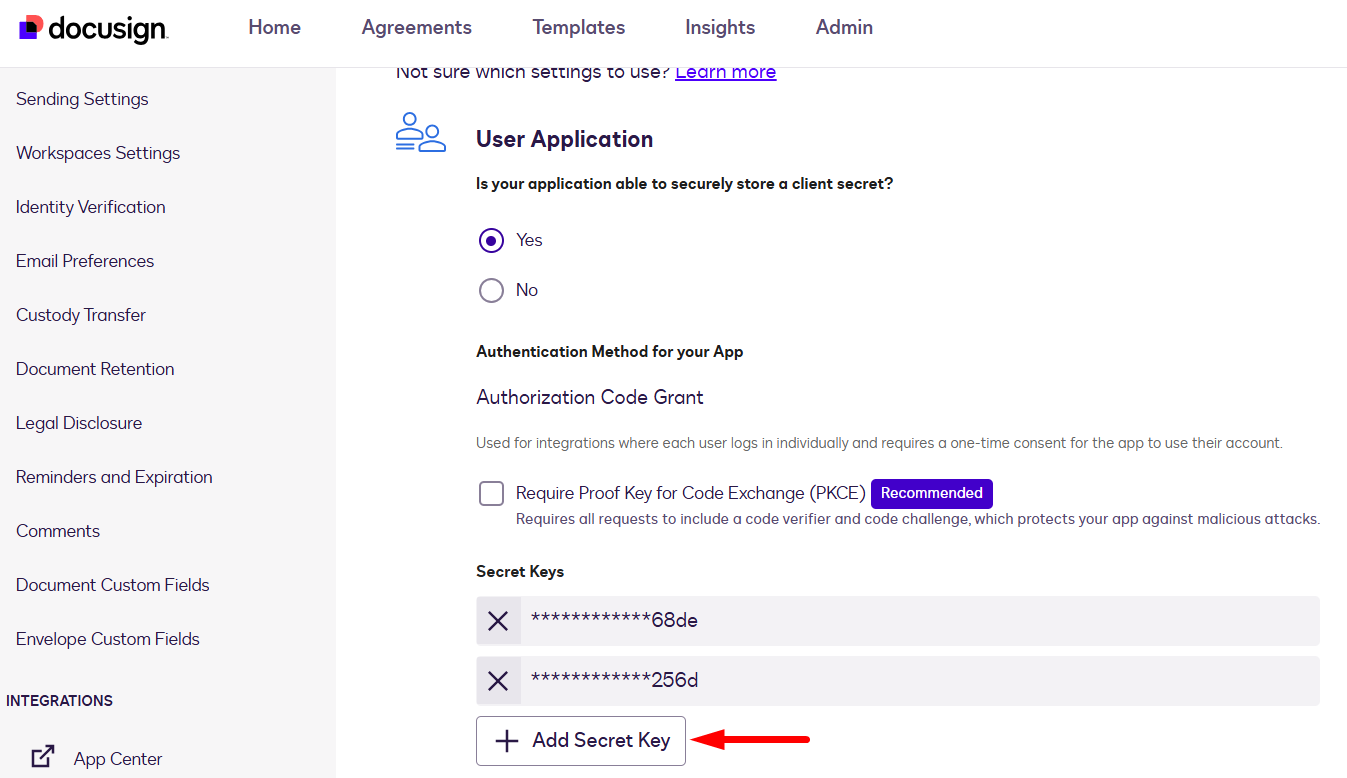
Task: Follow the Learn more link
Action: [726, 72]
